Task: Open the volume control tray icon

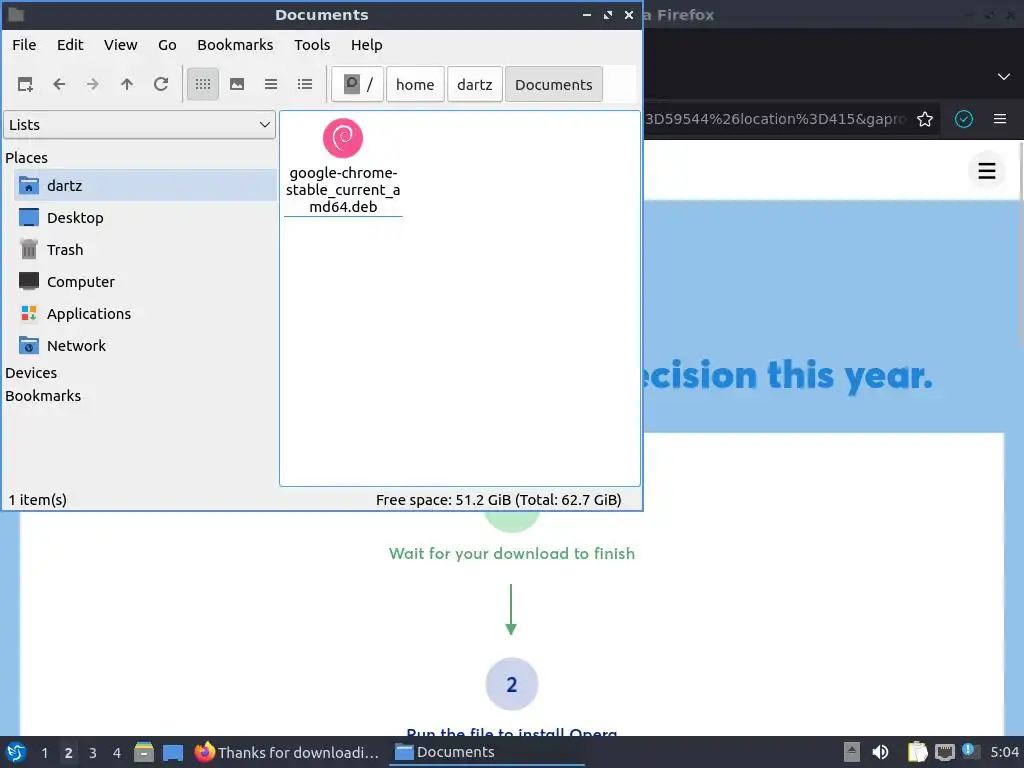Action: [x=880, y=752]
